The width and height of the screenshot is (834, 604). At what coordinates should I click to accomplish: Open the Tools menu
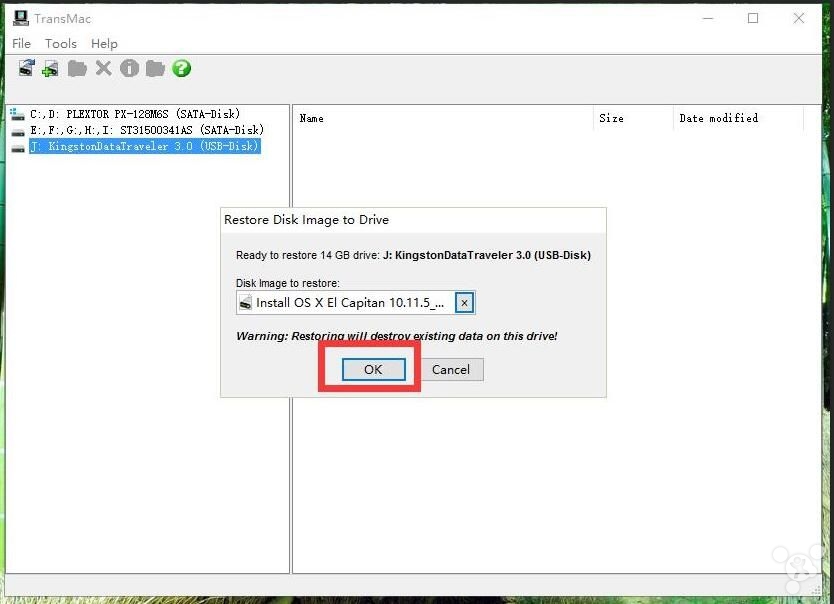click(x=61, y=44)
